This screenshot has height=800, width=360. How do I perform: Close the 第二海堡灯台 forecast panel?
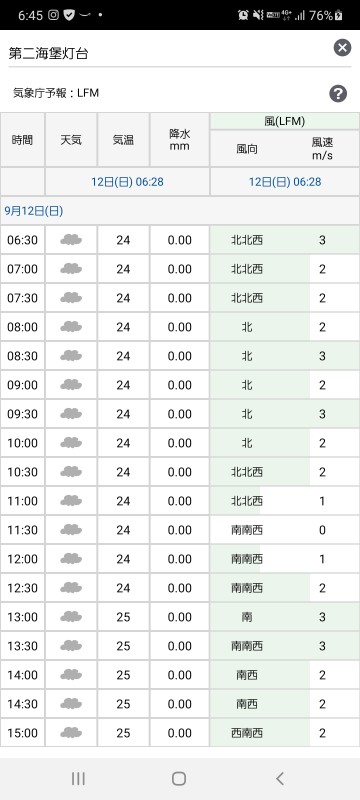(x=342, y=48)
